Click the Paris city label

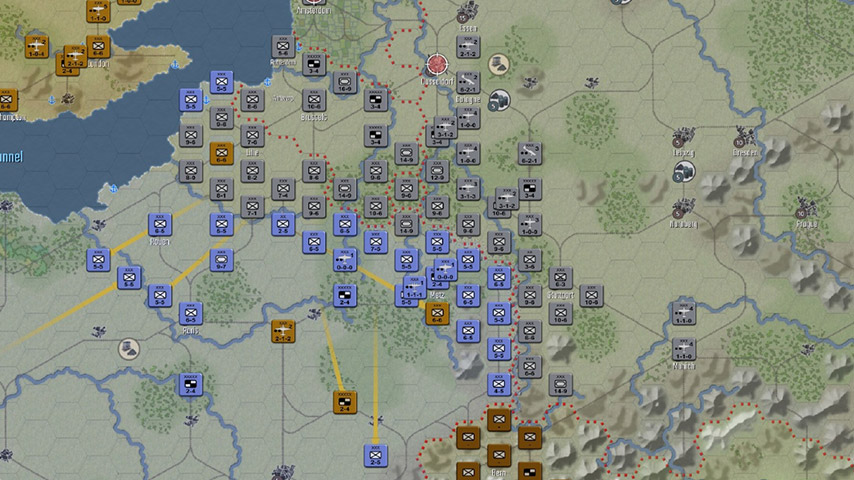point(190,331)
